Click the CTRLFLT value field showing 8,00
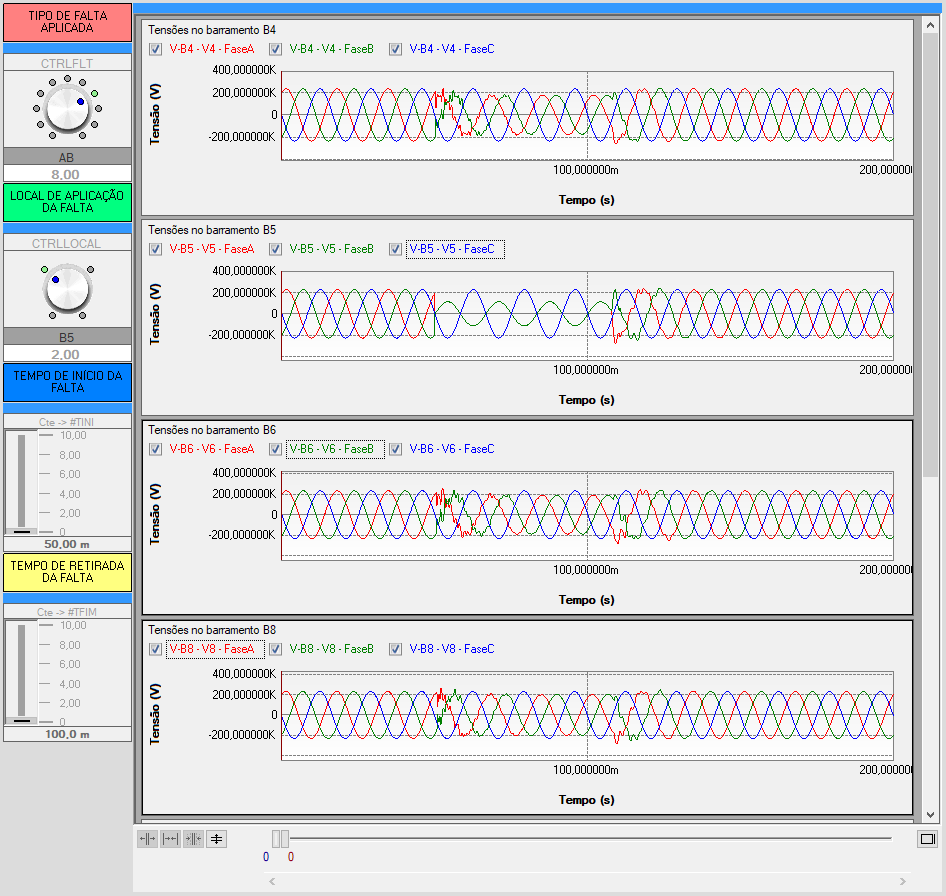 [67, 174]
